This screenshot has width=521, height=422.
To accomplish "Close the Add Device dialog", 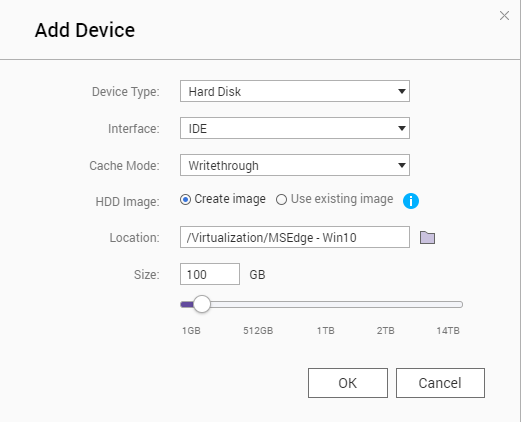I will (x=504, y=15).
